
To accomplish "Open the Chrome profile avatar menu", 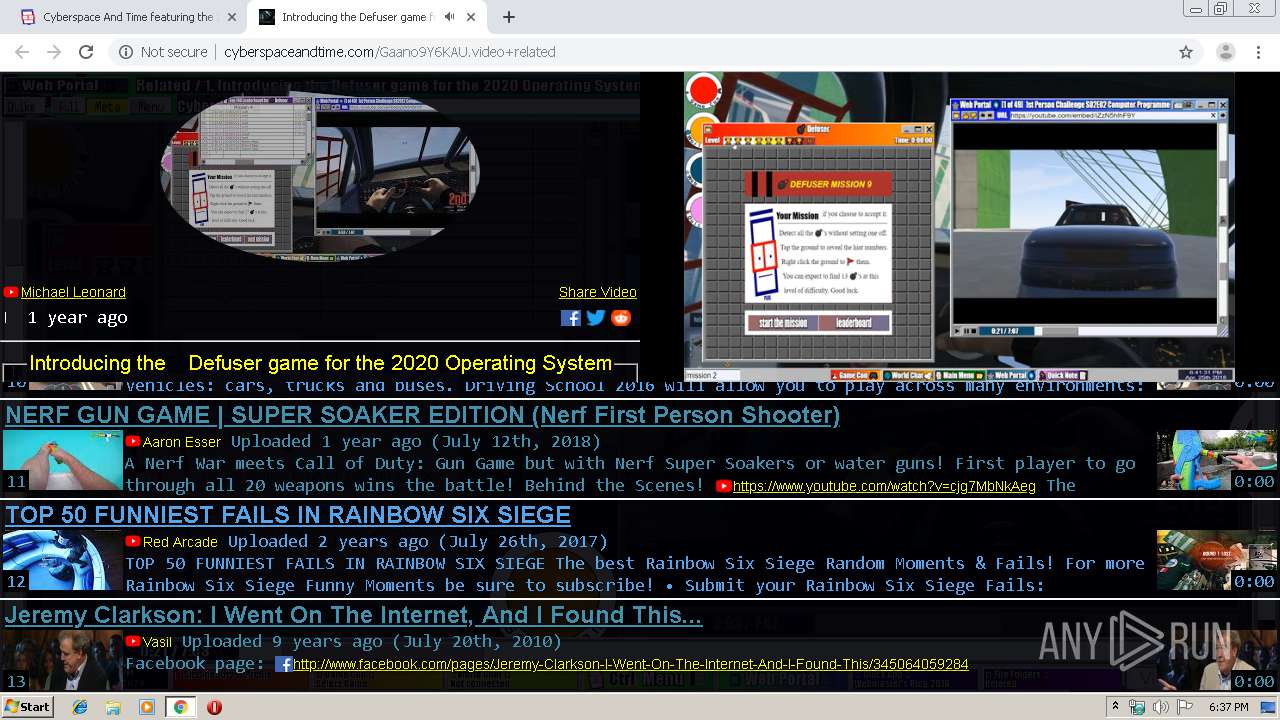I will coord(1225,52).
